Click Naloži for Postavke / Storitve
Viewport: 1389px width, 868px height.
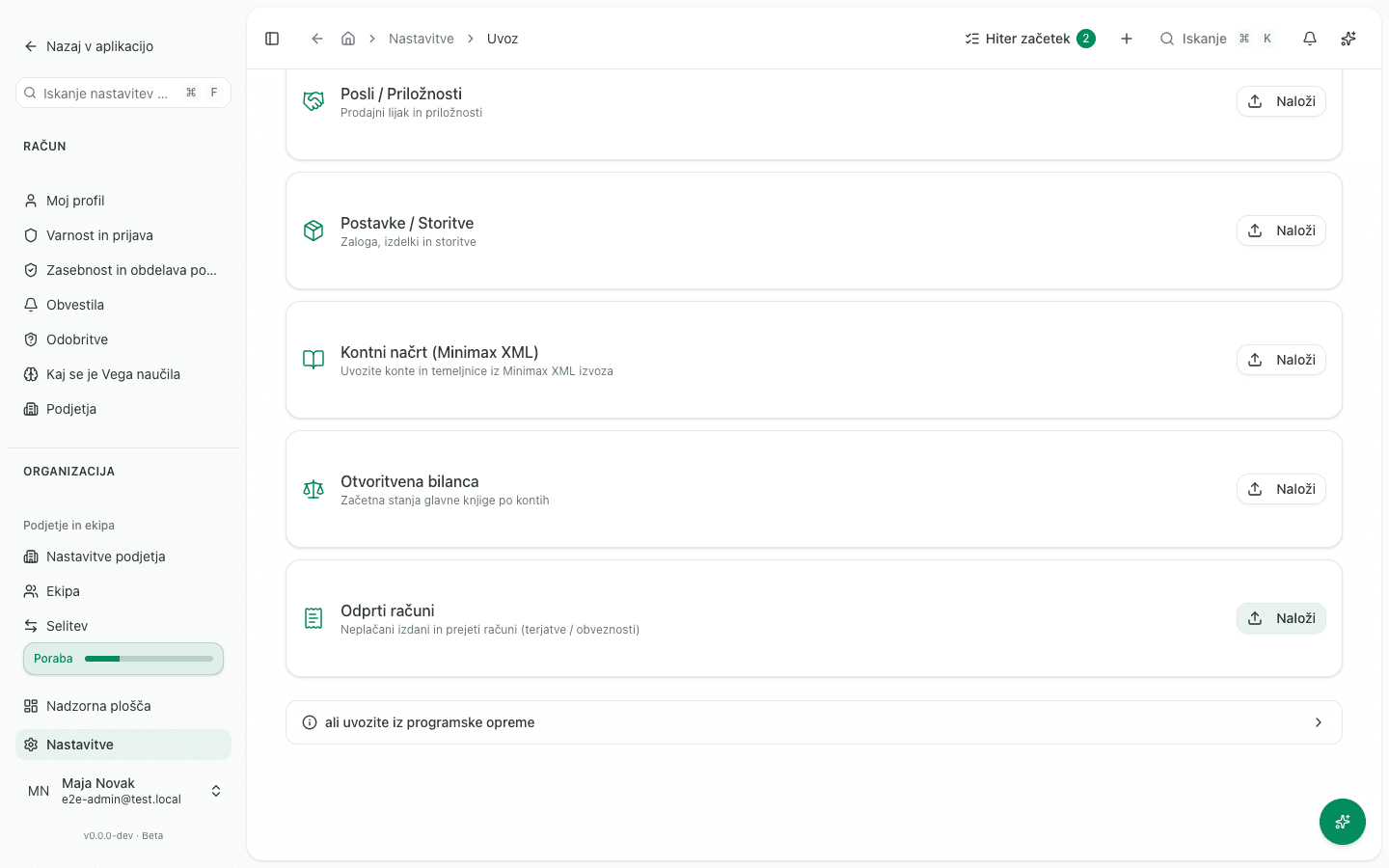coord(1281,231)
